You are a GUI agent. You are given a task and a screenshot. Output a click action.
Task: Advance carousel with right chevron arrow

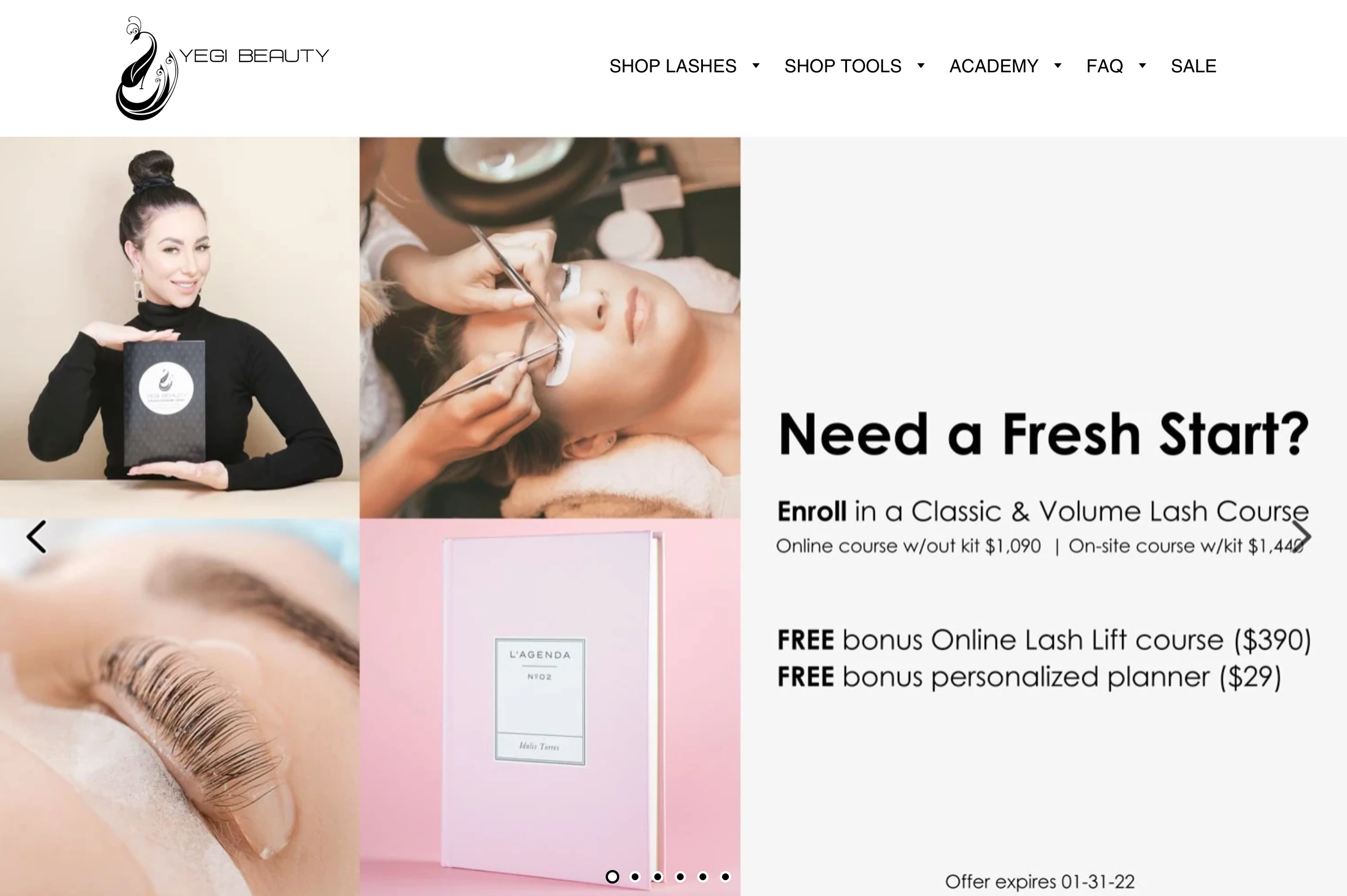point(1301,537)
